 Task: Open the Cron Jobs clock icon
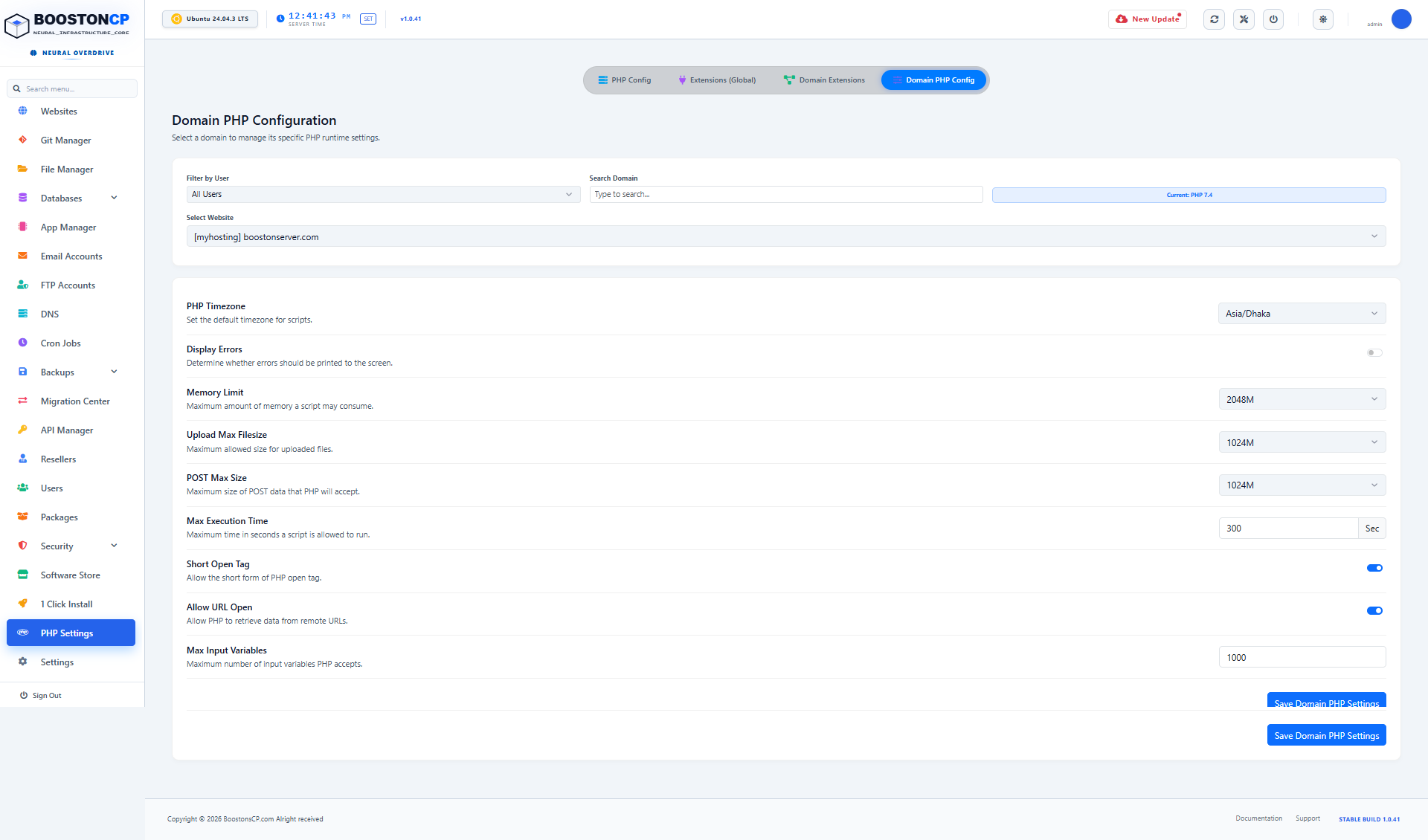23,343
